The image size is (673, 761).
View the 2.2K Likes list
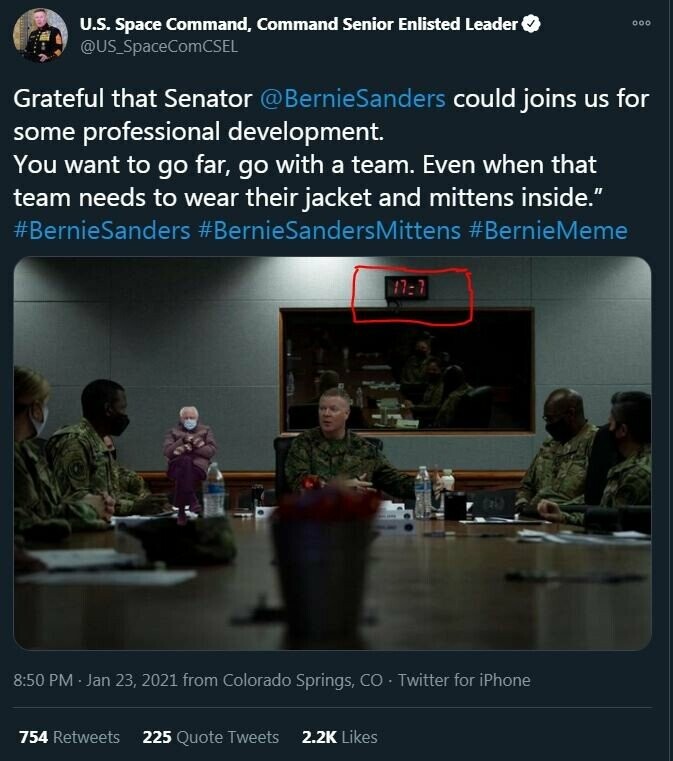[x=339, y=737]
